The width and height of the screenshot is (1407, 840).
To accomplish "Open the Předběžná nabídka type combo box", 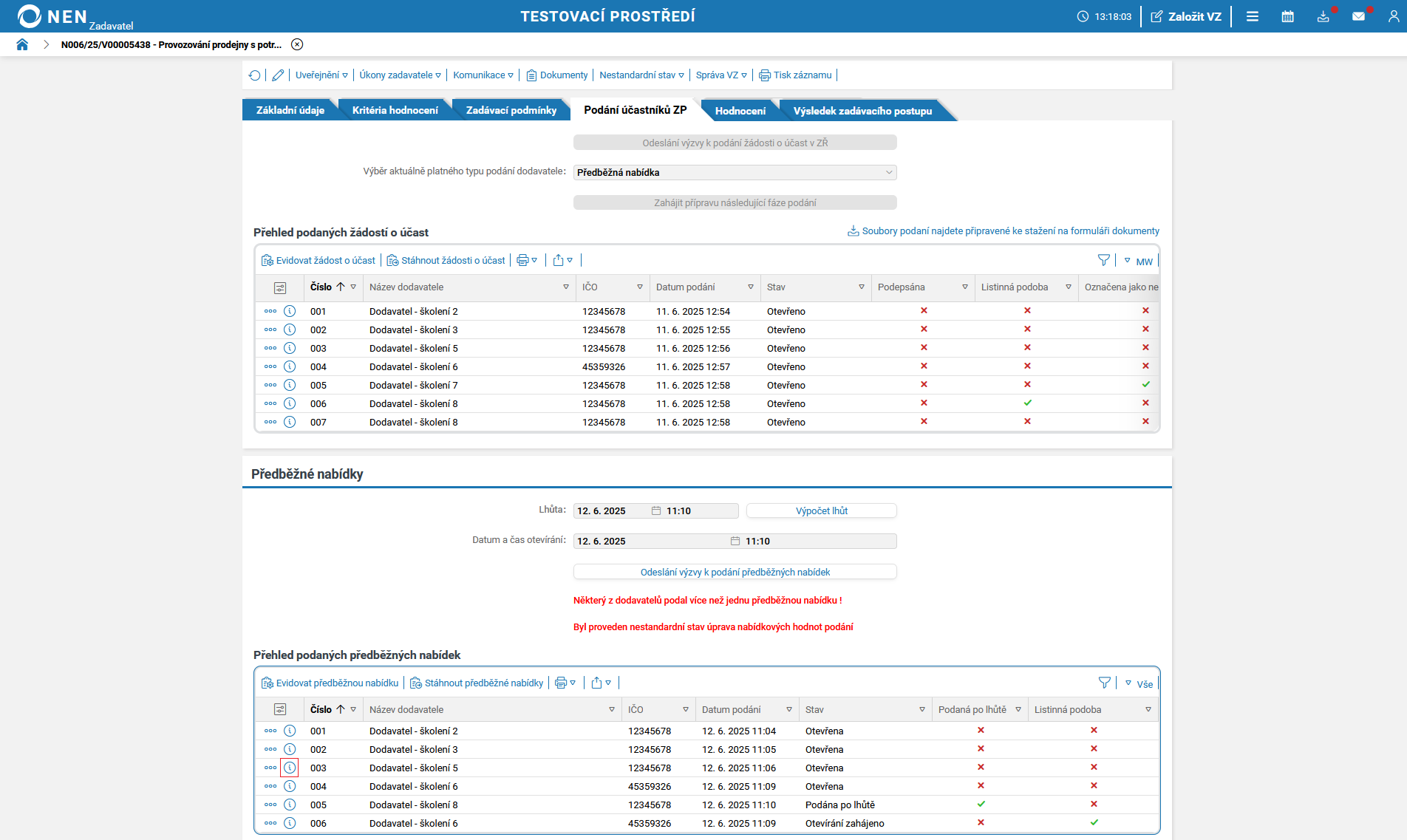I will pyautogui.click(x=735, y=172).
